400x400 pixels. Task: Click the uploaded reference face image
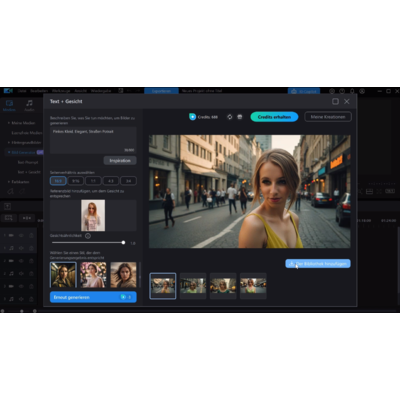(x=93, y=215)
